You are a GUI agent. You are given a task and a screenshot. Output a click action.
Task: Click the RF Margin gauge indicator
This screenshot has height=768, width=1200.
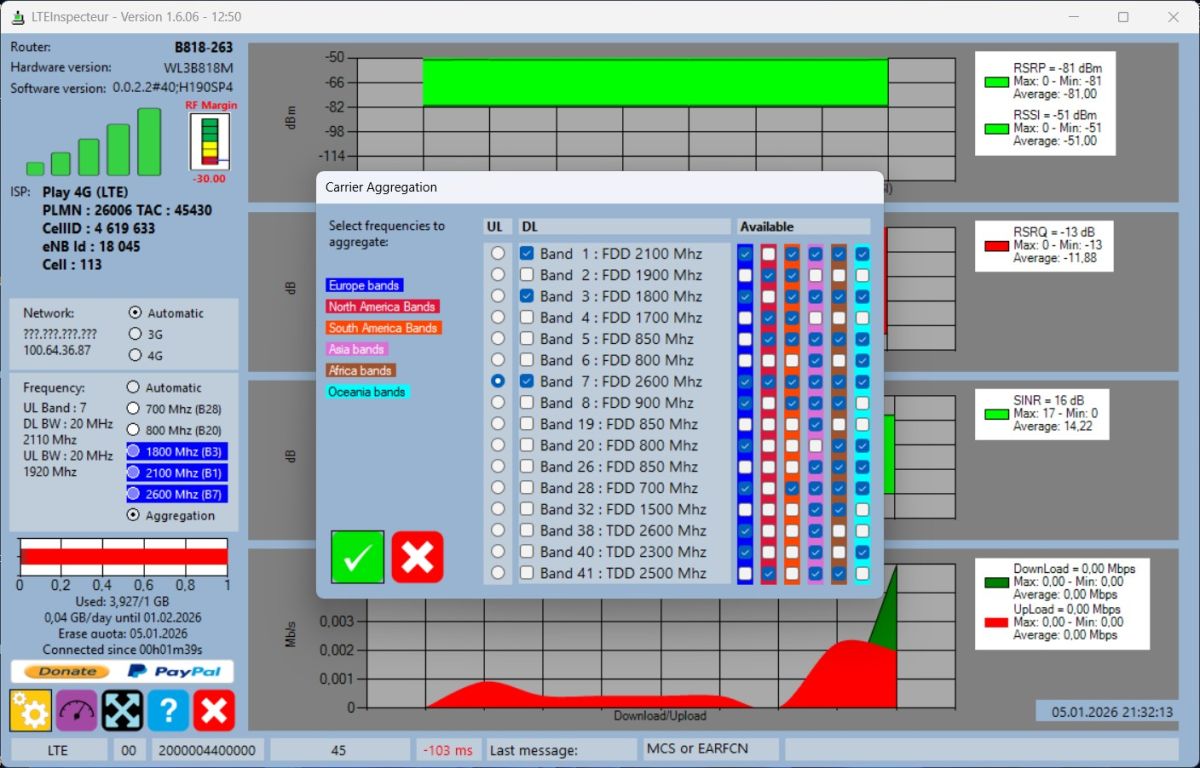click(210, 141)
